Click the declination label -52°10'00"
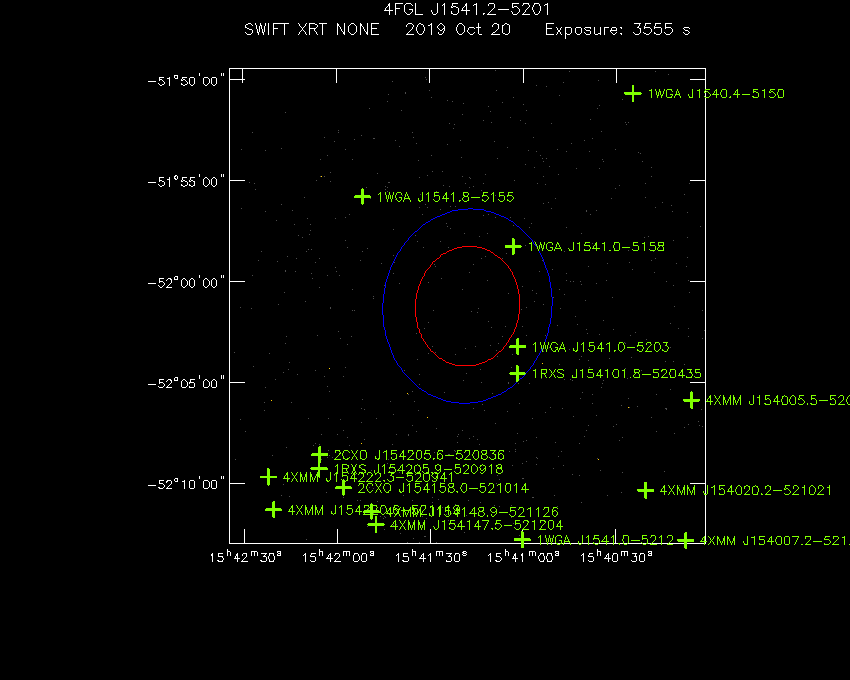 coord(186,484)
